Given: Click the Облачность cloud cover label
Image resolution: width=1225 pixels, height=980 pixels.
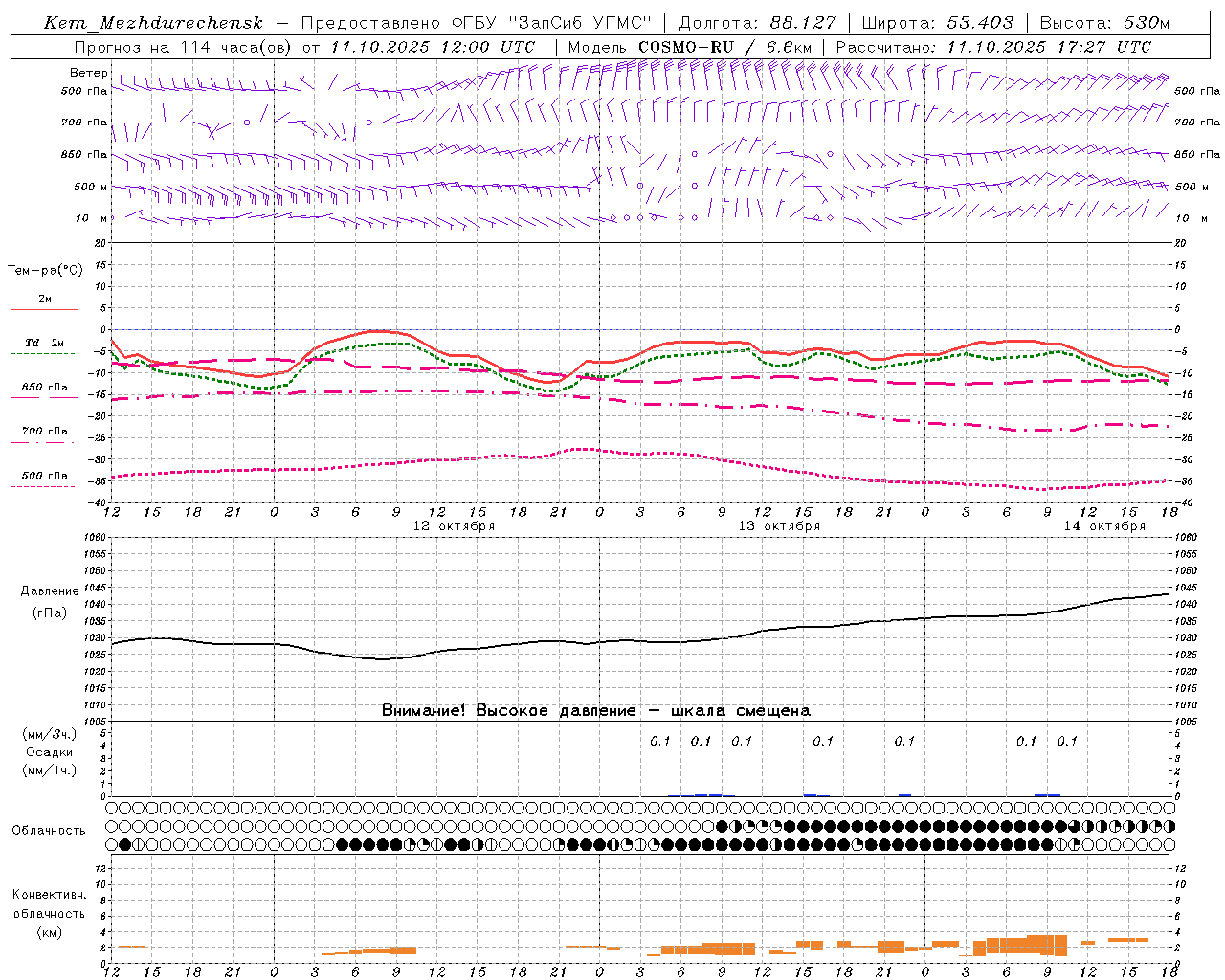Looking at the screenshot, I should 49,831.
